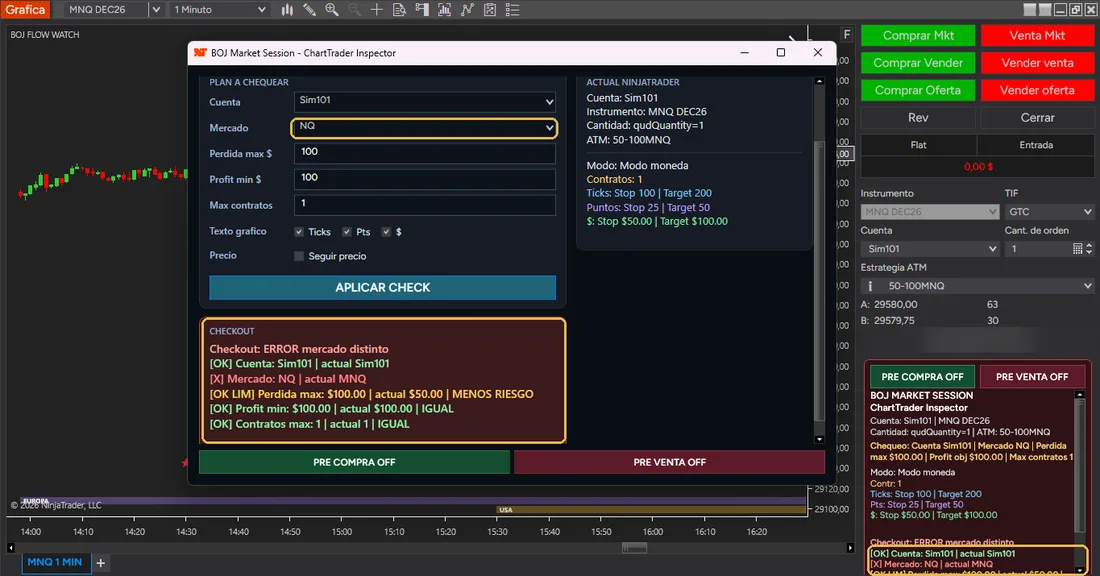Select the MNQ 1 MIN chart tab
This screenshot has height=576, width=1100.
tap(55, 563)
